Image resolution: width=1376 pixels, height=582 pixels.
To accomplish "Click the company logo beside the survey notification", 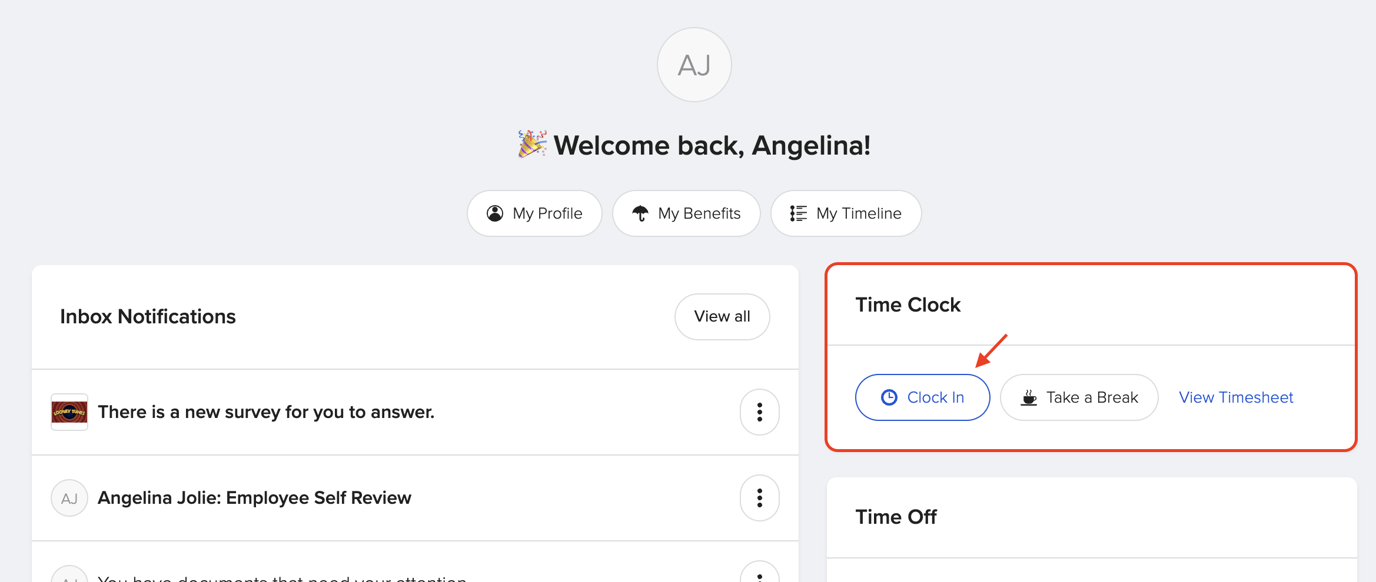I will click(68, 411).
